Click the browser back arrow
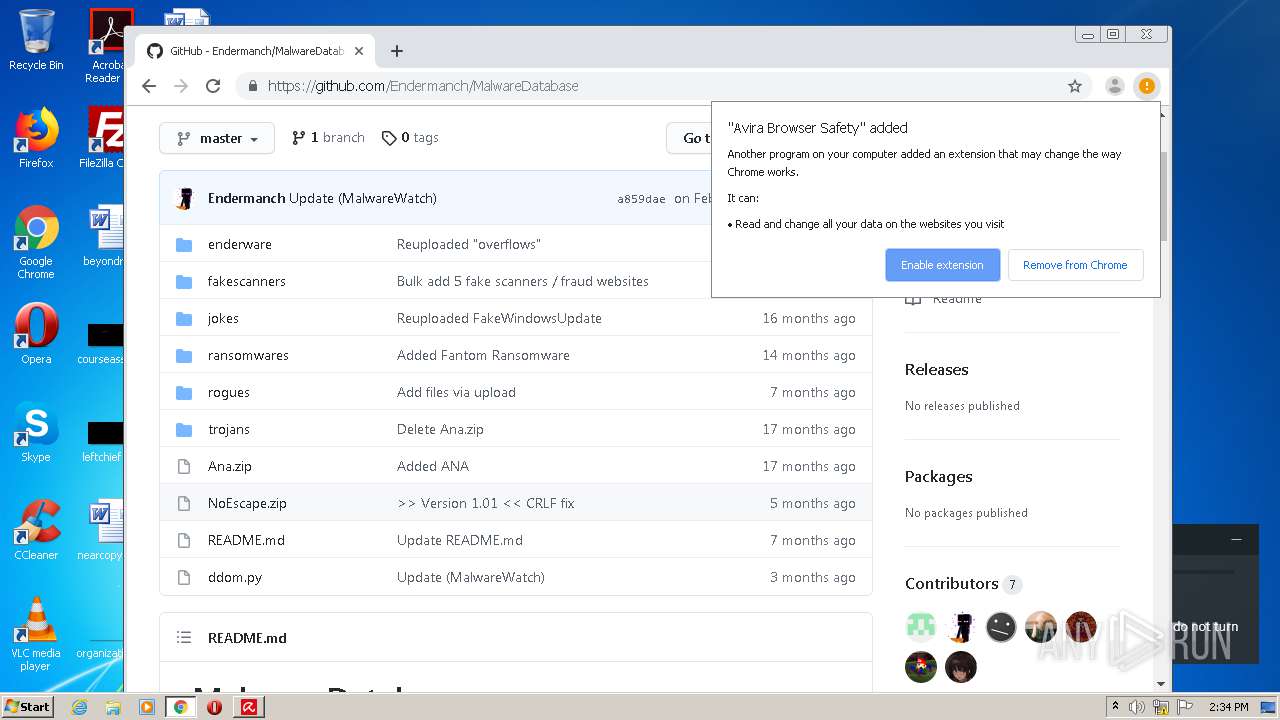 coord(149,86)
